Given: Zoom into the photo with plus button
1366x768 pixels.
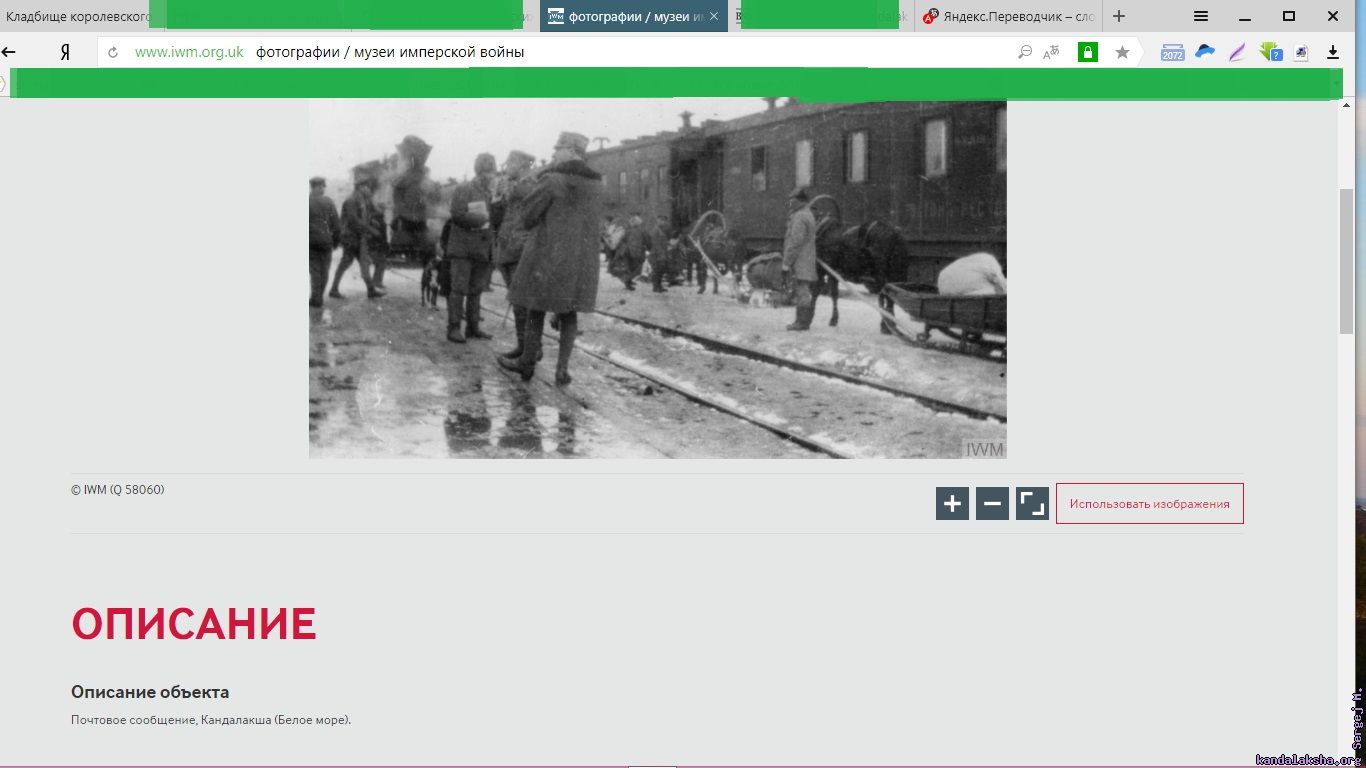Looking at the screenshot, I should 952,504.
